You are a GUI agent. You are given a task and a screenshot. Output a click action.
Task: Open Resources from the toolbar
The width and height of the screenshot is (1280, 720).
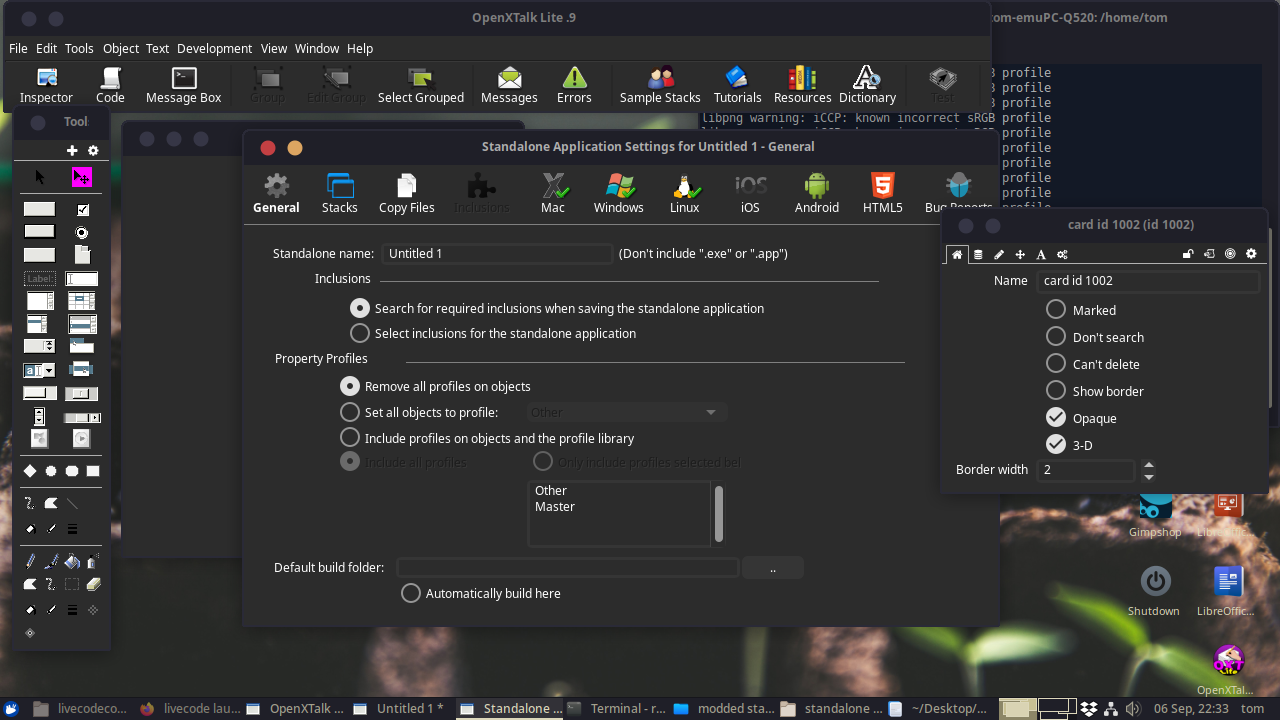[802, 85]
